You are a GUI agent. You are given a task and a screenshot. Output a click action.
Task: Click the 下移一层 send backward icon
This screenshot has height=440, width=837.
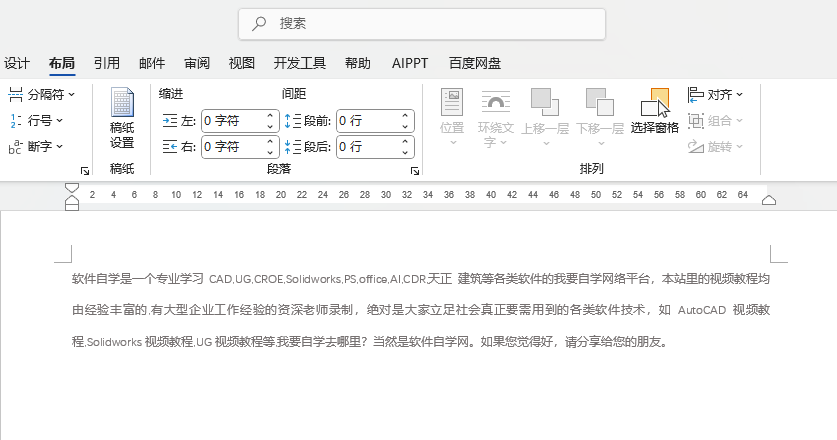point(600,102)
